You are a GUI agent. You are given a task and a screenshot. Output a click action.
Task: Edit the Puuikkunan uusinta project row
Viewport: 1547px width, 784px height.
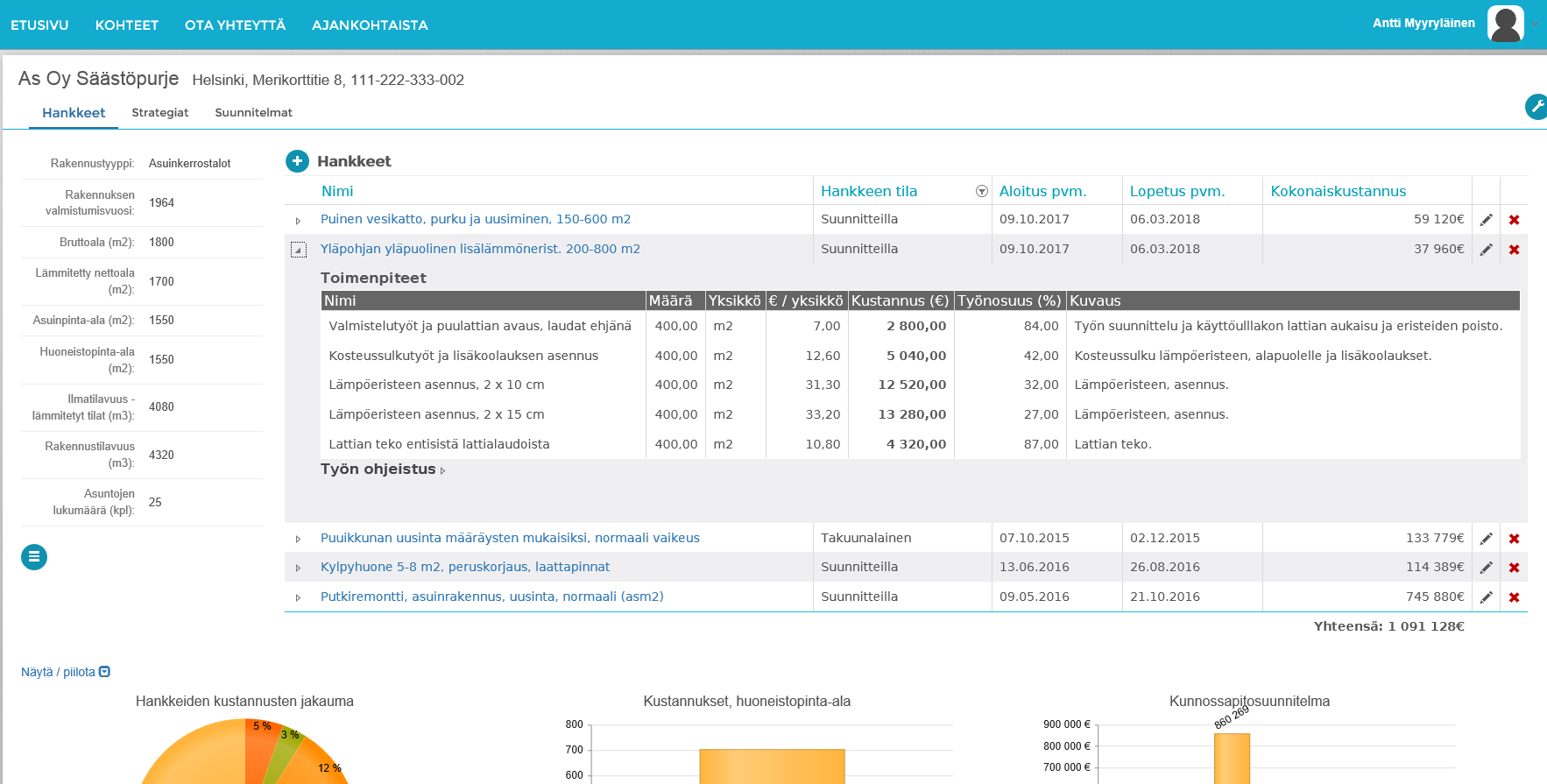[x=1487, y=539]
